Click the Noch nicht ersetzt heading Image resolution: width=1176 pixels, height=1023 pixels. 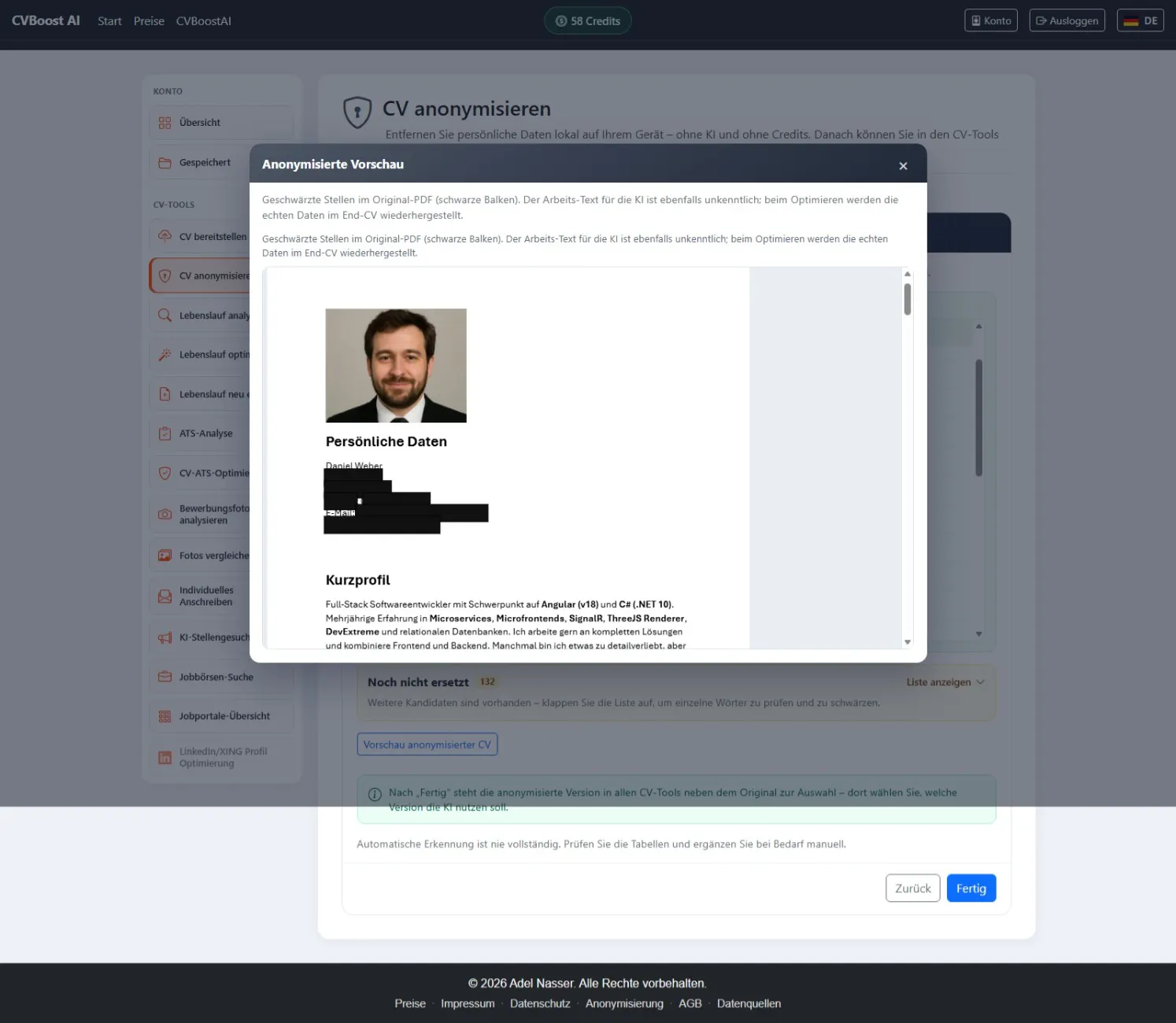pos(418,682)
